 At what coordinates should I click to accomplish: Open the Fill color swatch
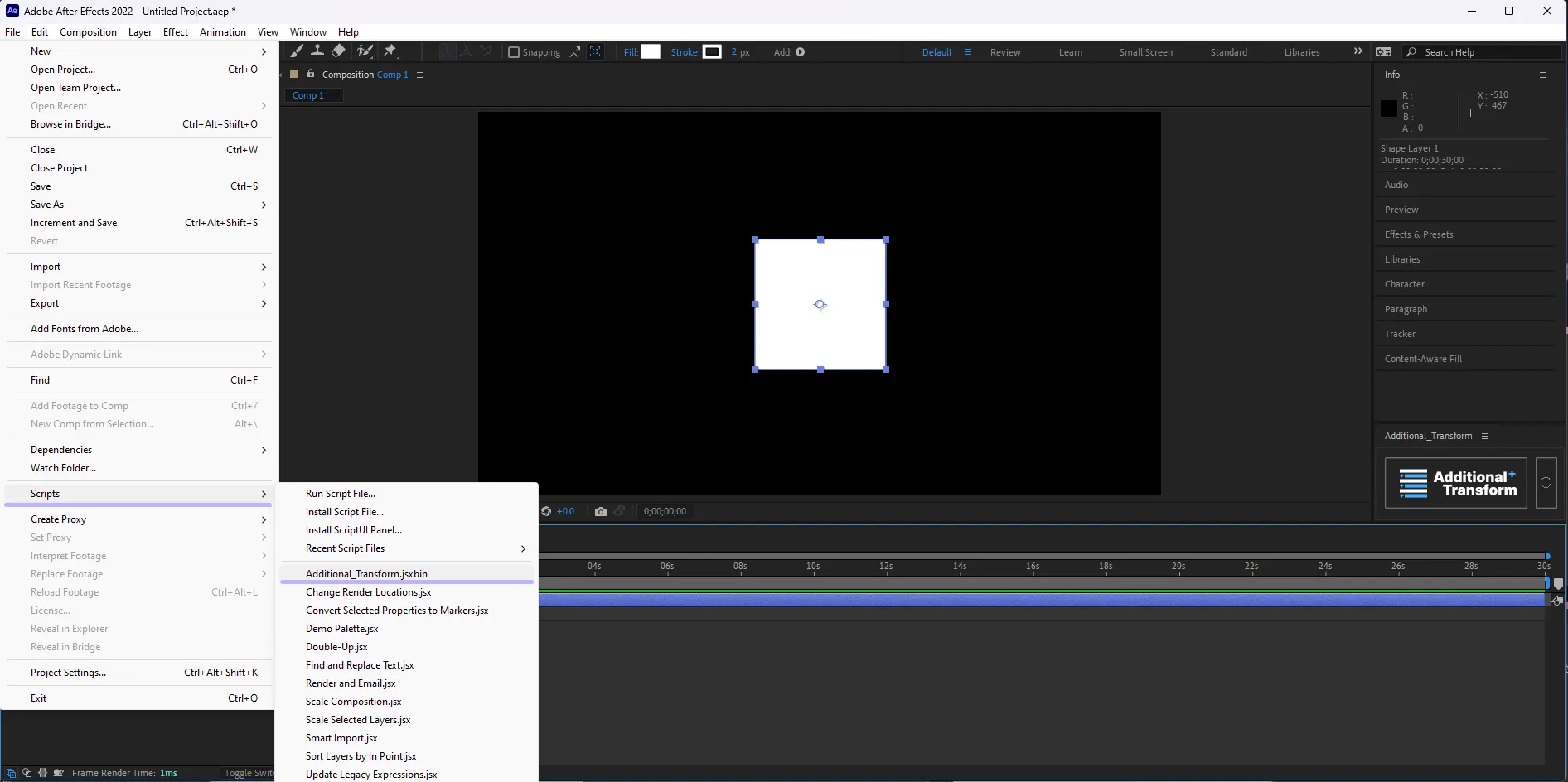coord(651,52)
